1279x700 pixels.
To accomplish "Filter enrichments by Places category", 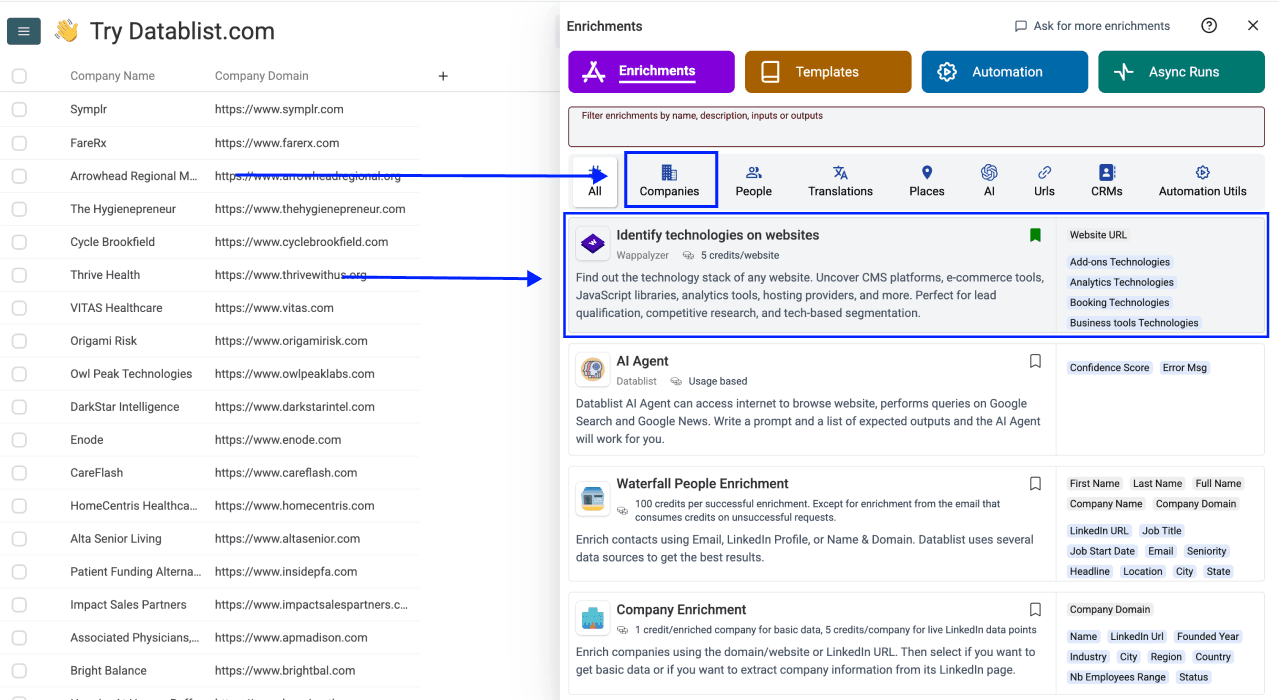I will click(926, 181).
